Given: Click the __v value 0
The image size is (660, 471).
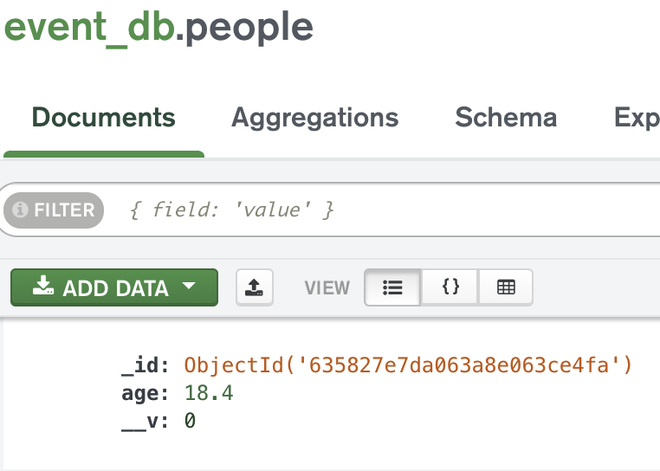Looking at the screenshot, I should (190, 421).
